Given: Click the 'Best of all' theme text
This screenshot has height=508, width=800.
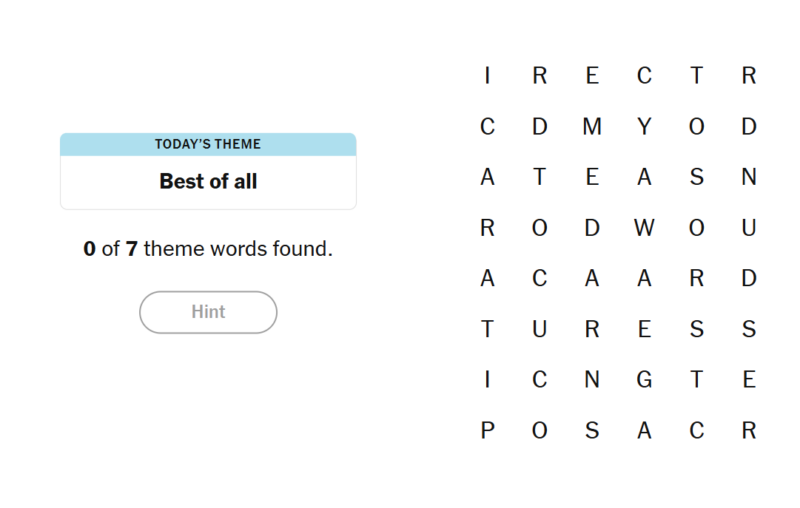Looking at the screenshot, I should point(208,182).
